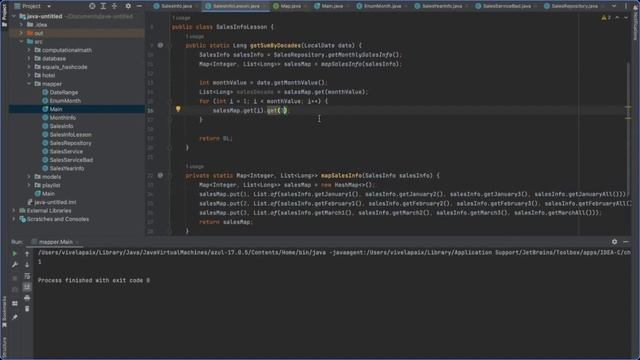640x360 pixels.
Task: Expand the out folder
Action: pos(21,33)
